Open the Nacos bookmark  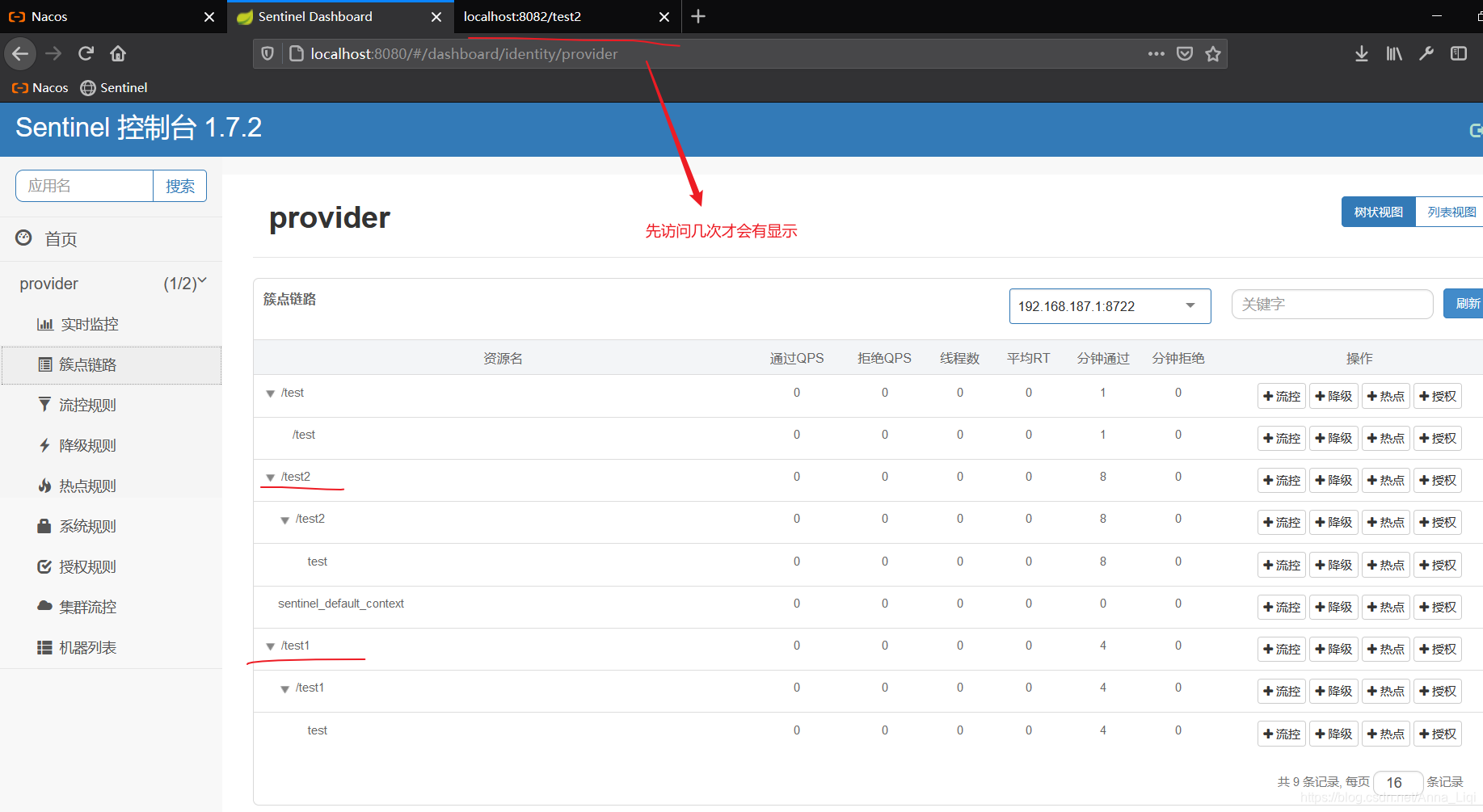point(40,87)
